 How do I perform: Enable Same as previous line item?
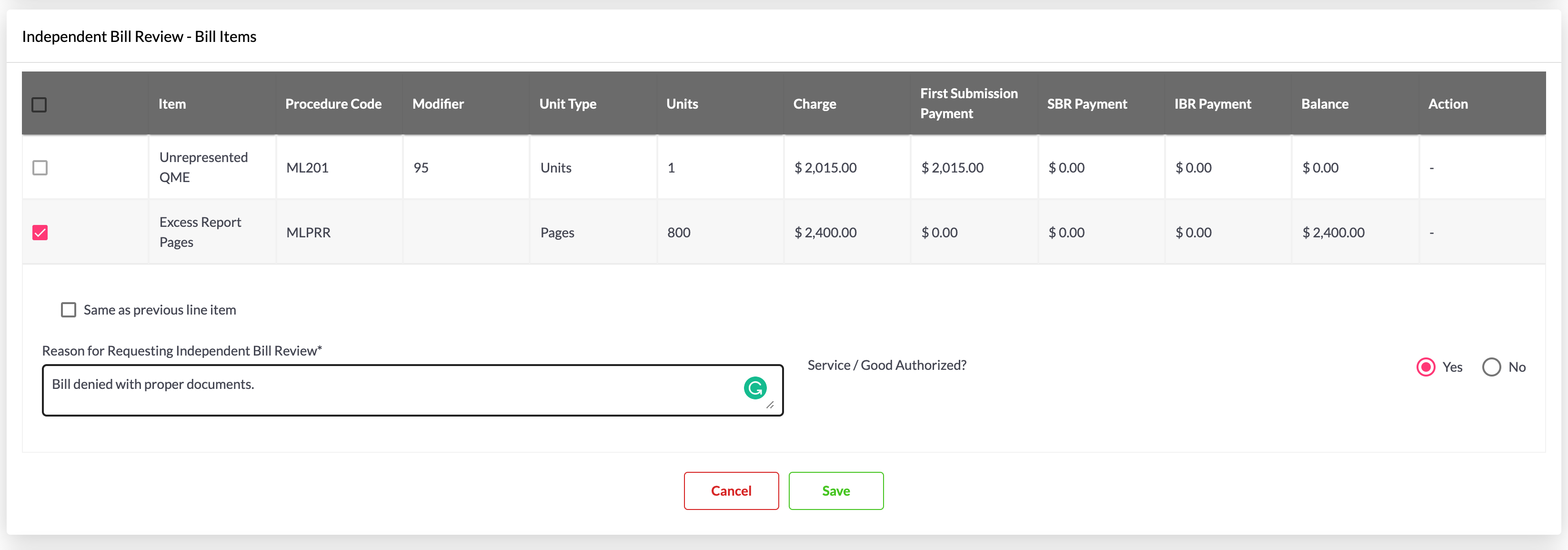point(69,310)
